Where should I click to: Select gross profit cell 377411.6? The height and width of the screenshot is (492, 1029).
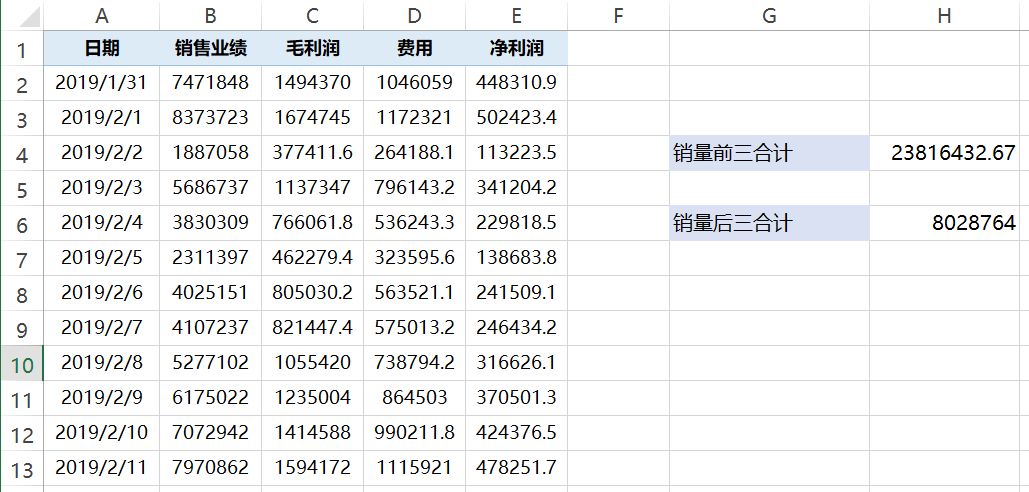pyautogui.click(x=312, y=153)
